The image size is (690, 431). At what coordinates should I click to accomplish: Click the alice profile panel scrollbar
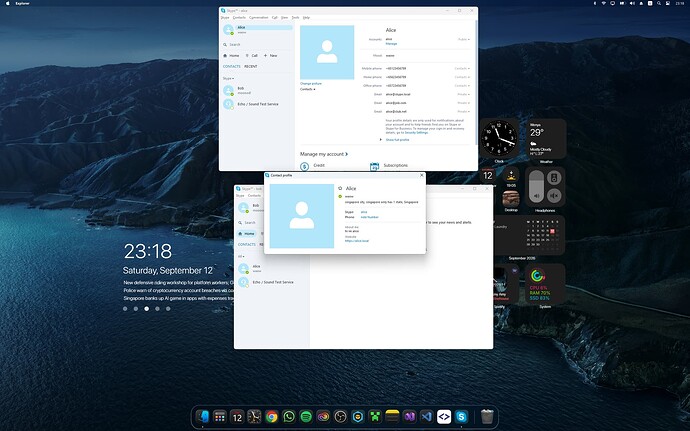tap(476, 81)
